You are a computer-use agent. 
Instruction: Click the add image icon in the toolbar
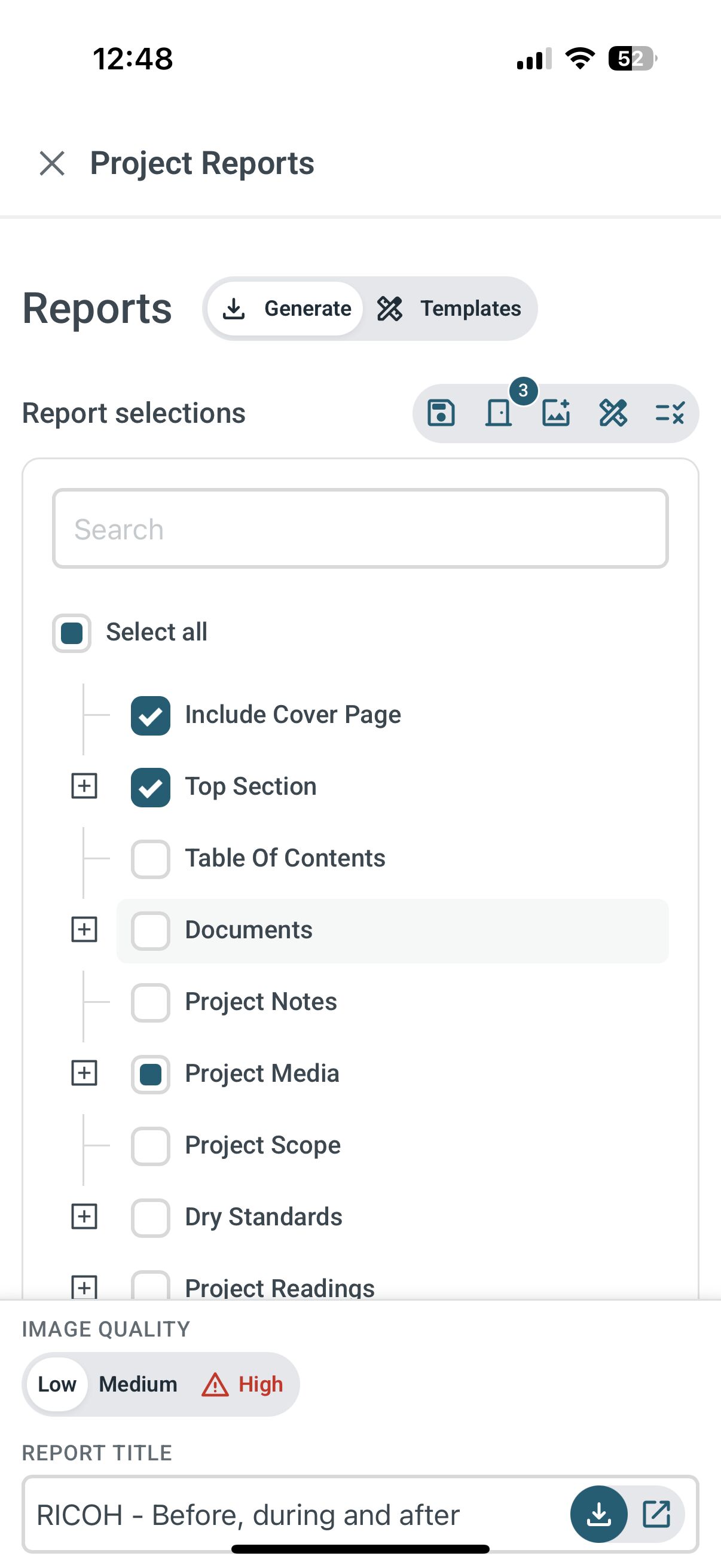tap(555, 413)
